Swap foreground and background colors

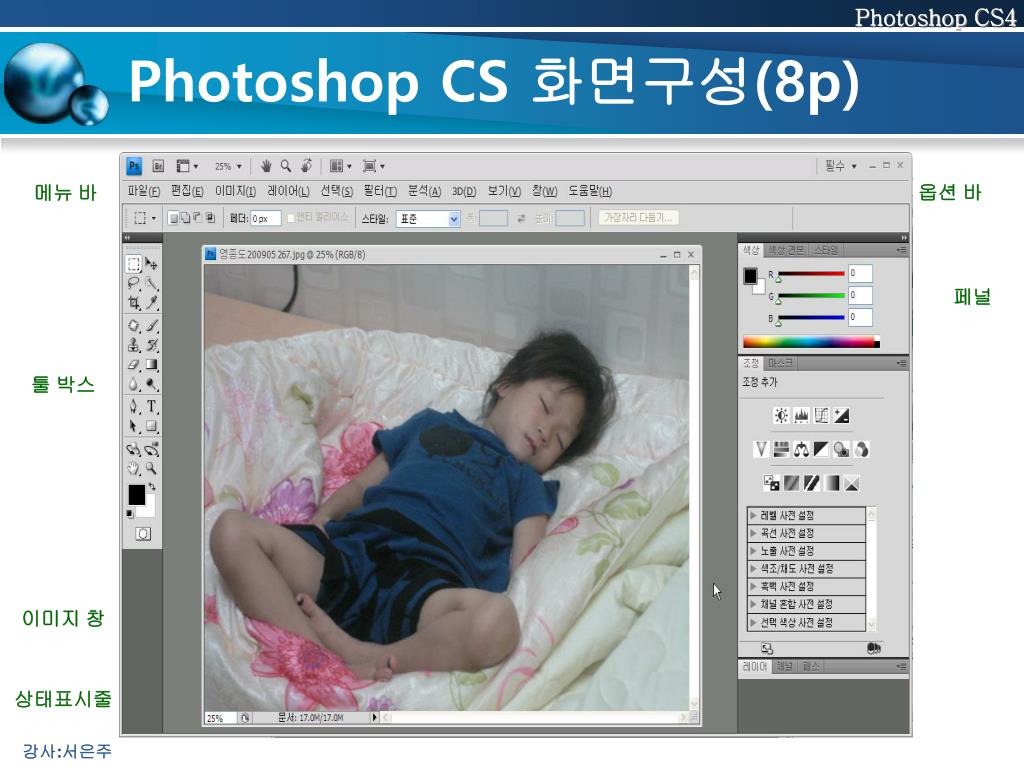click(x=152, y=487)
